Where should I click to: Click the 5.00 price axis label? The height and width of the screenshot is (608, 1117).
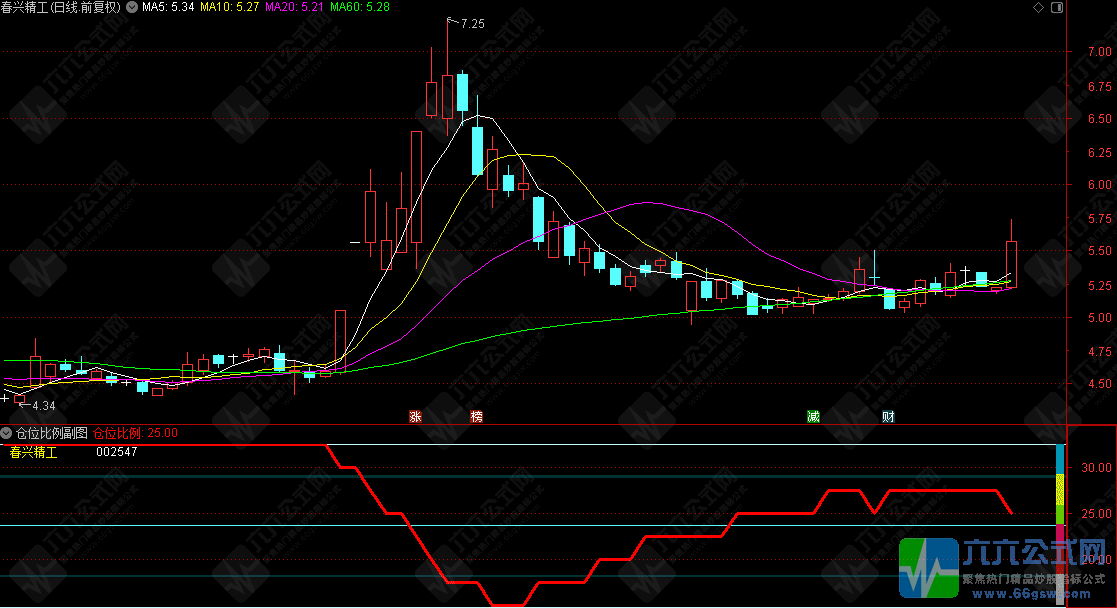[x=1100, y=317]
